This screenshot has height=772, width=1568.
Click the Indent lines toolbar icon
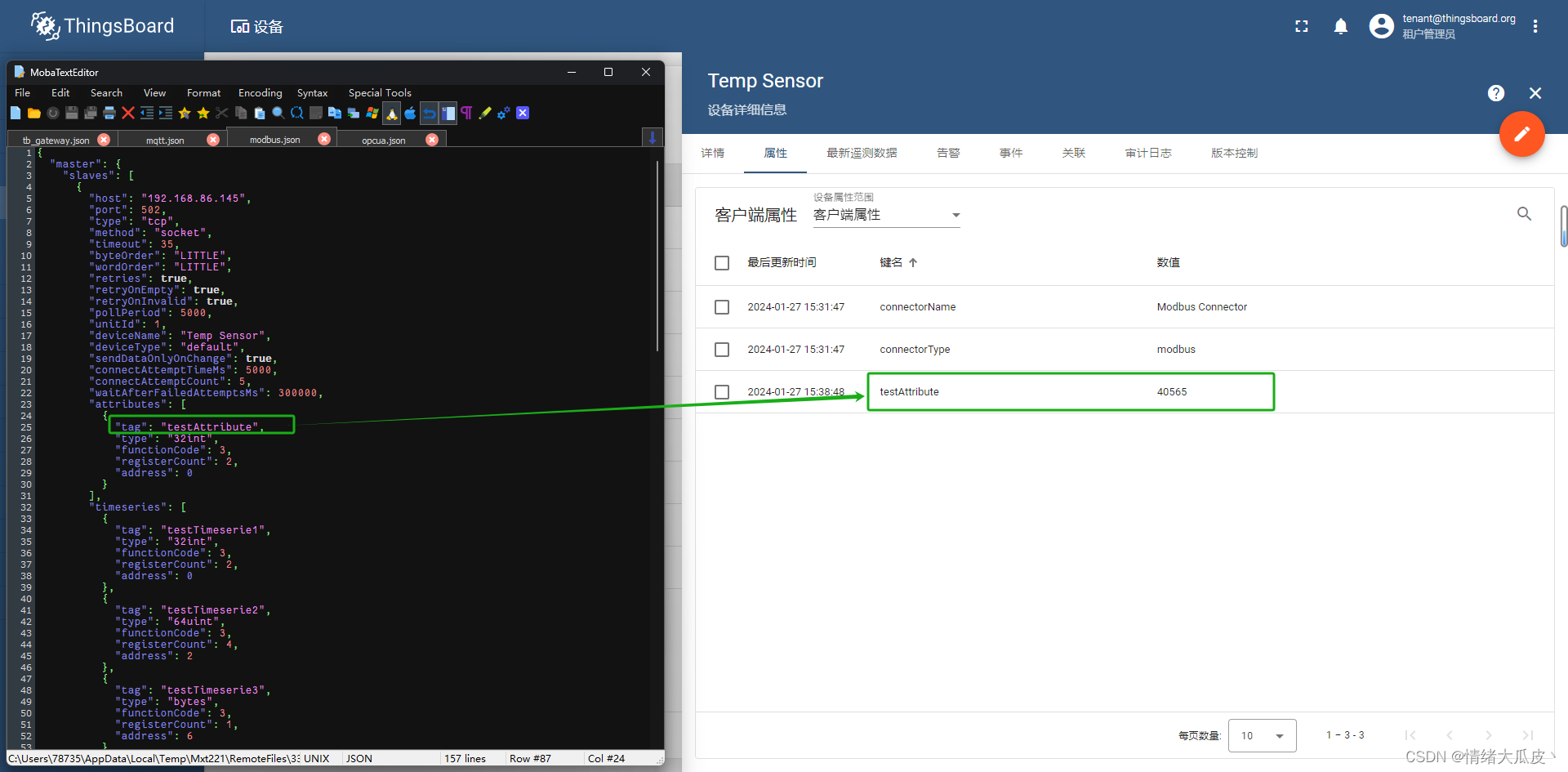point(166,113)
